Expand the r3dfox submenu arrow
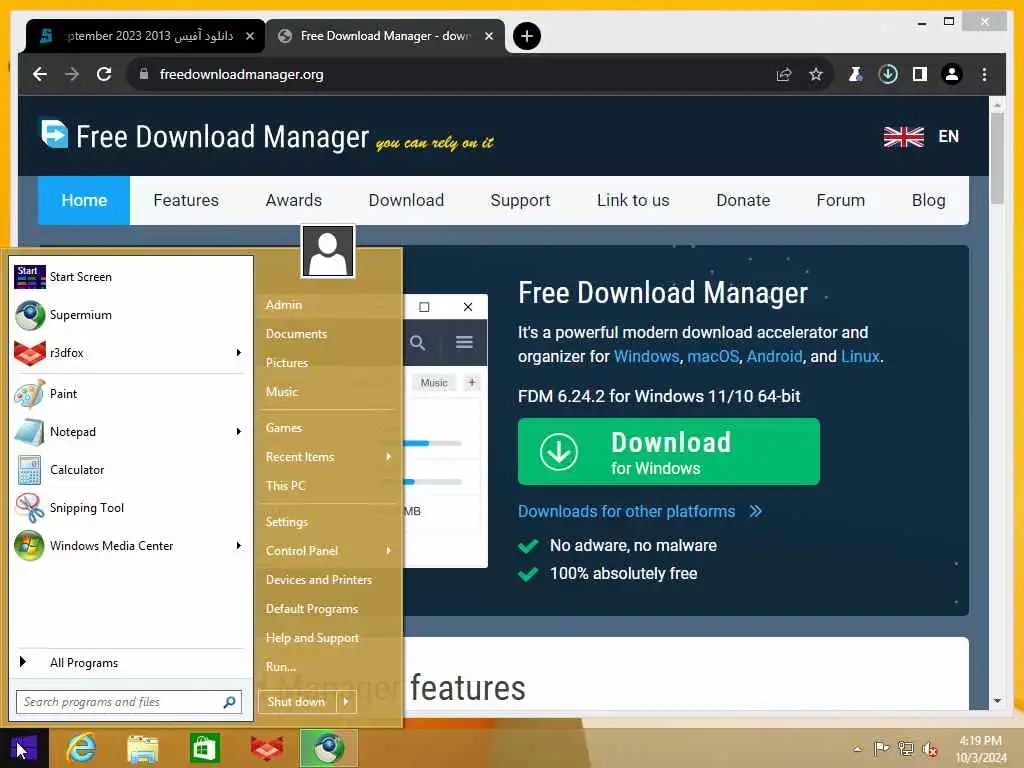This screenshot has height=768, width=1024. 238,353
